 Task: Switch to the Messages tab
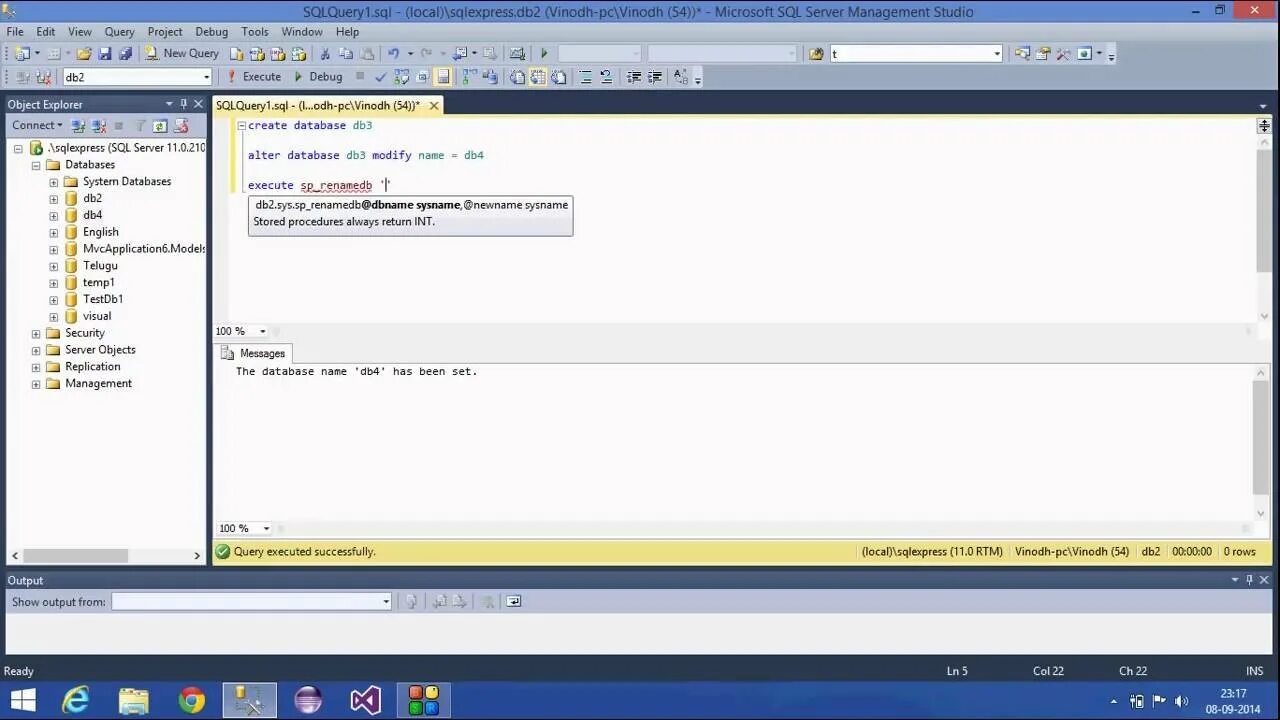(x=261, y=353)
